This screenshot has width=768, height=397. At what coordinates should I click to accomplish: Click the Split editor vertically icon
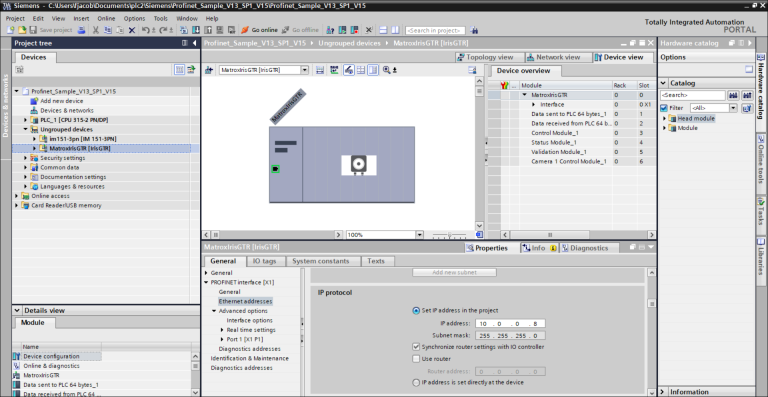tap(395, 30)
